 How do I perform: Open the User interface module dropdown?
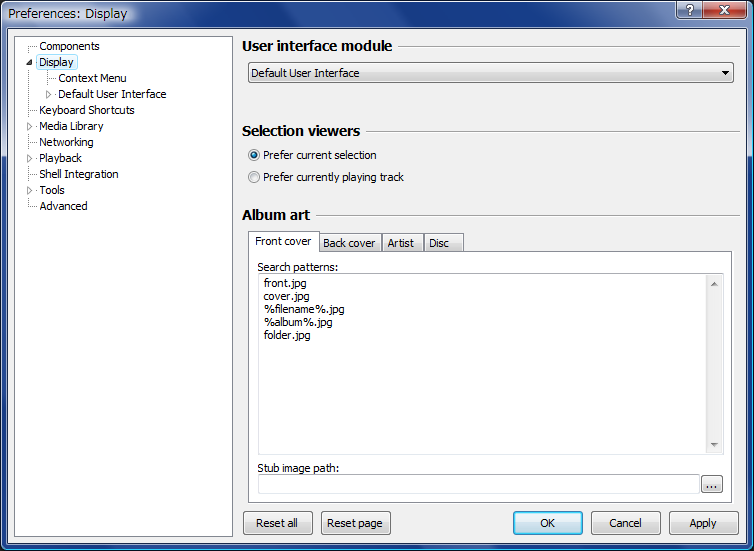tap(490, 73)
